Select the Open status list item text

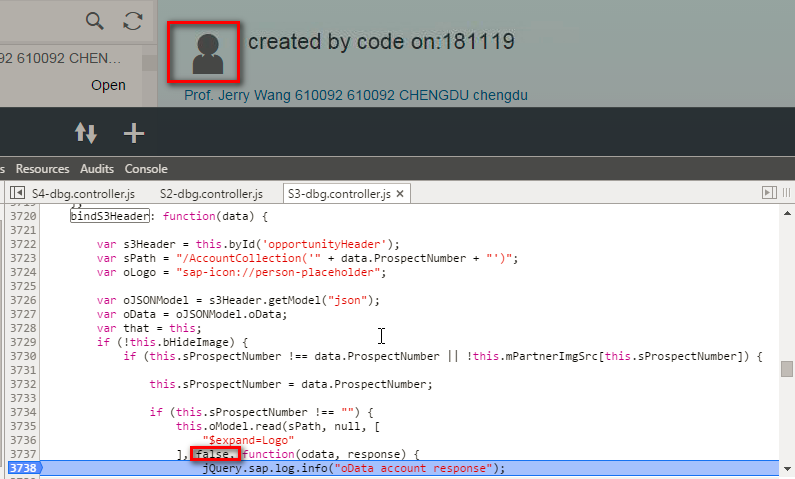click(x=109, y=85)
